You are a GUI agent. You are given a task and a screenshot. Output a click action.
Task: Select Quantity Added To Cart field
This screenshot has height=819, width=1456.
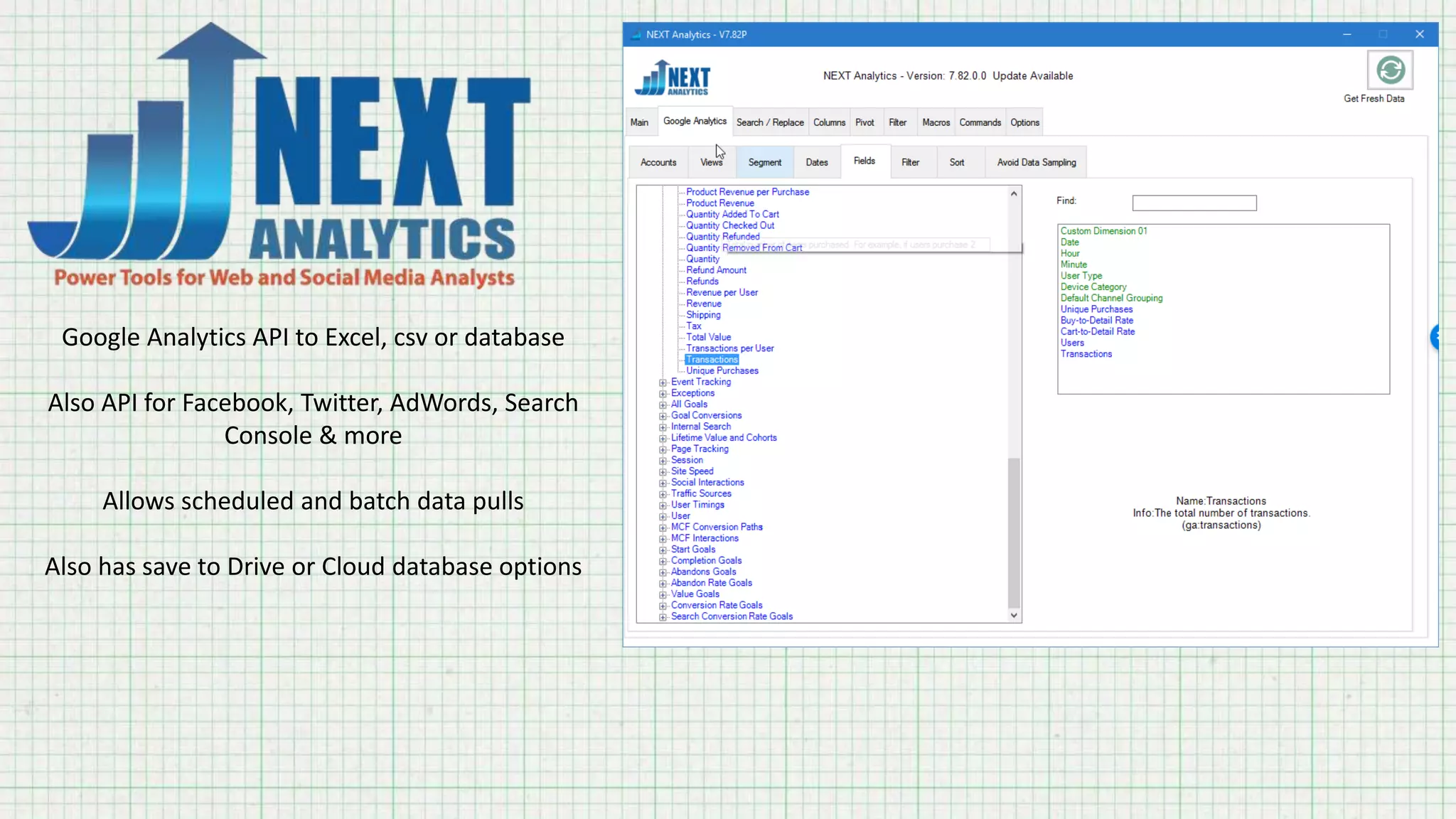point(732,214)
